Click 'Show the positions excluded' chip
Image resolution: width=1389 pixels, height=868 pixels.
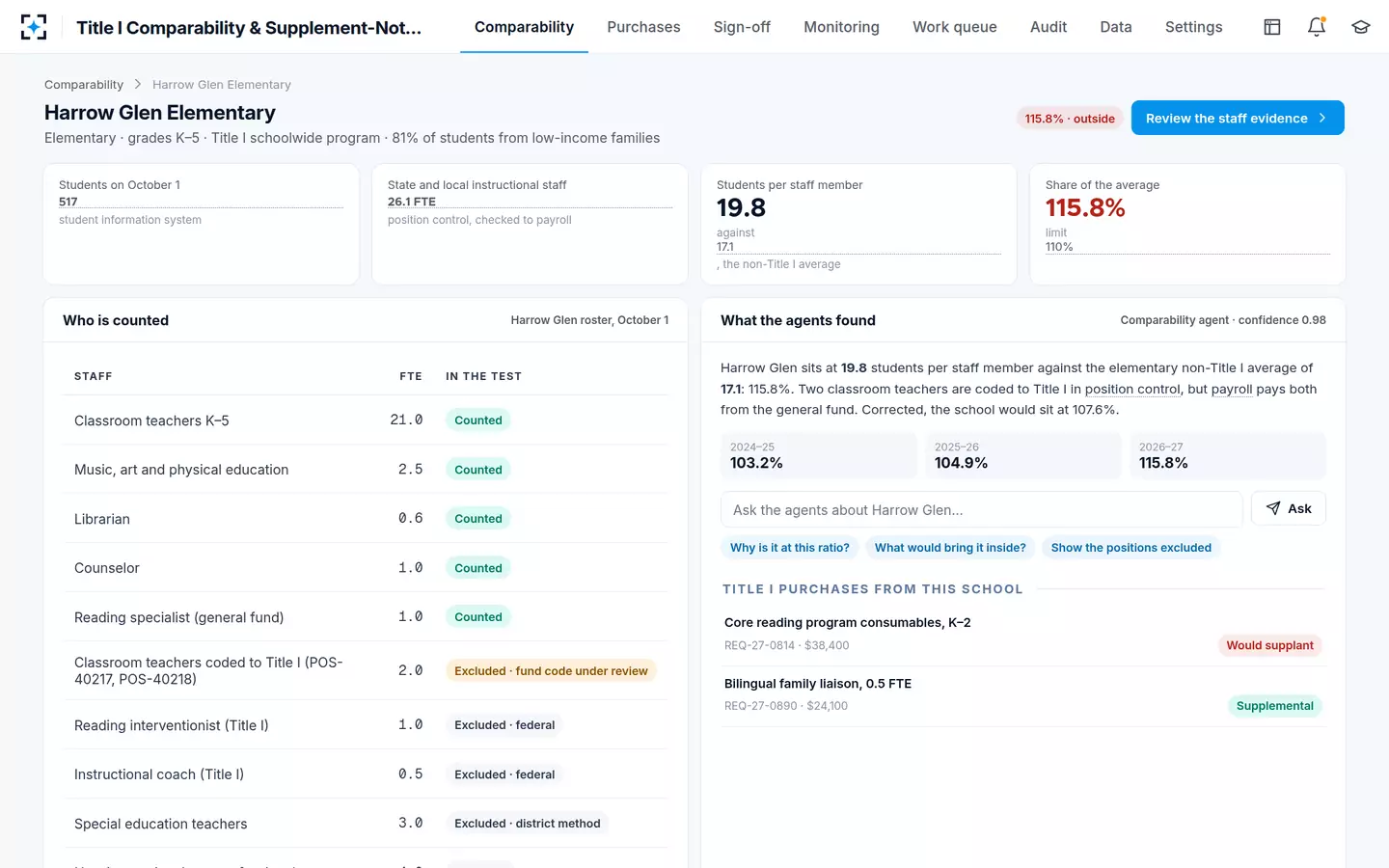tap(1131, 547)
